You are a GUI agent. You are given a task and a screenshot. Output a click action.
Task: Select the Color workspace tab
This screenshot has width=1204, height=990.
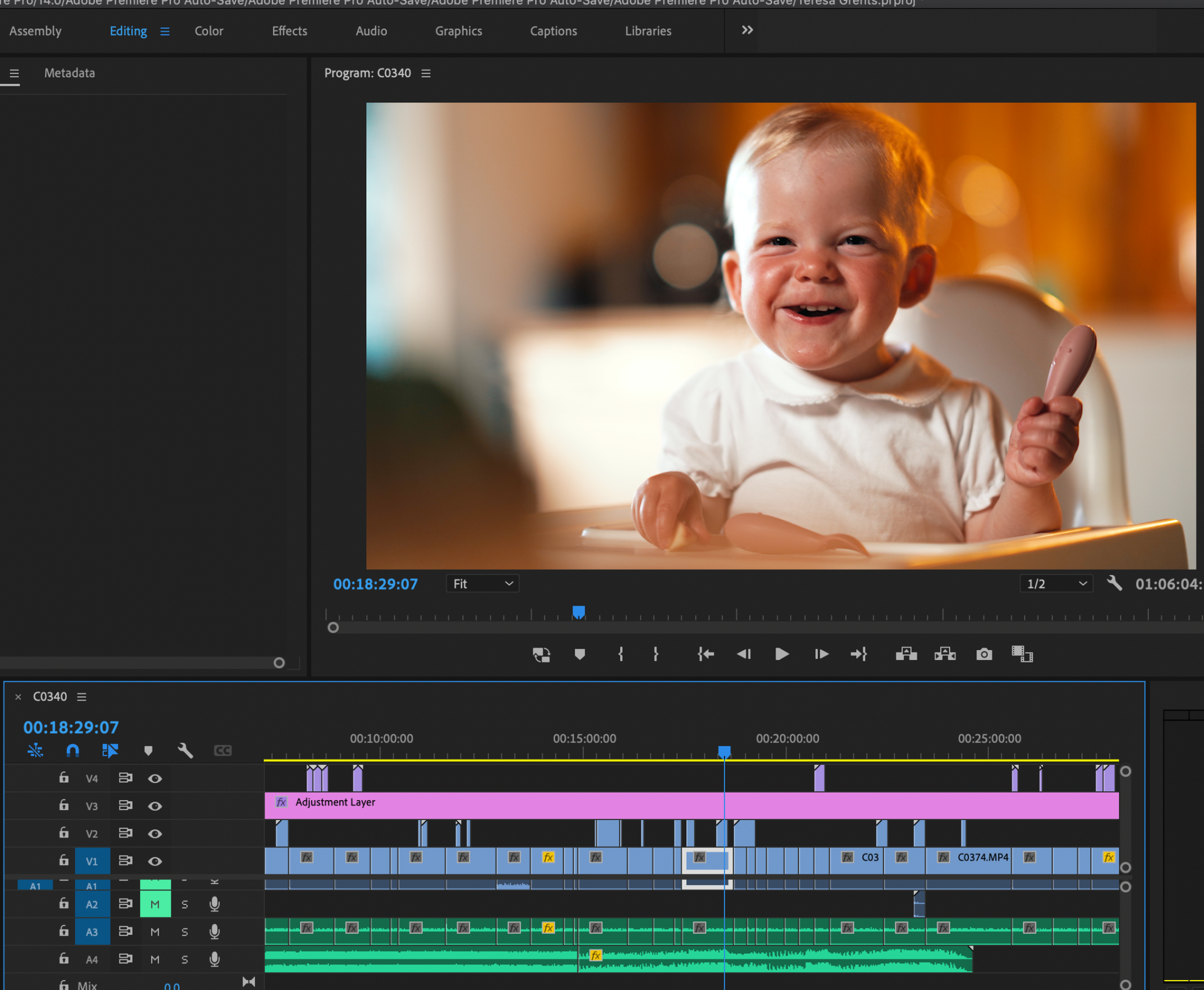(x=210, y=30)
